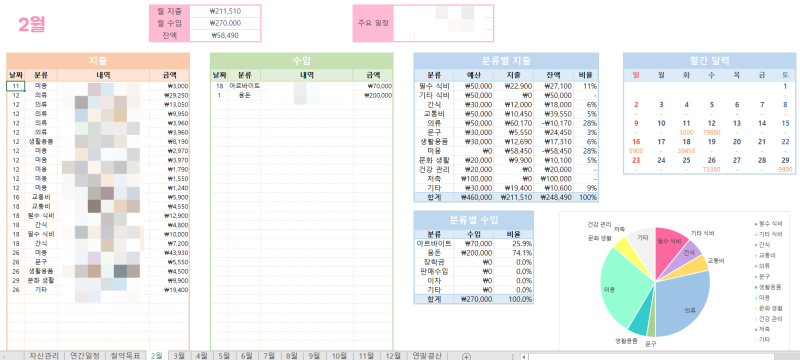The image size is (800, 360).
Task: Select the 월 지출 amount cell ₩211,510
Action: (225, 11)
